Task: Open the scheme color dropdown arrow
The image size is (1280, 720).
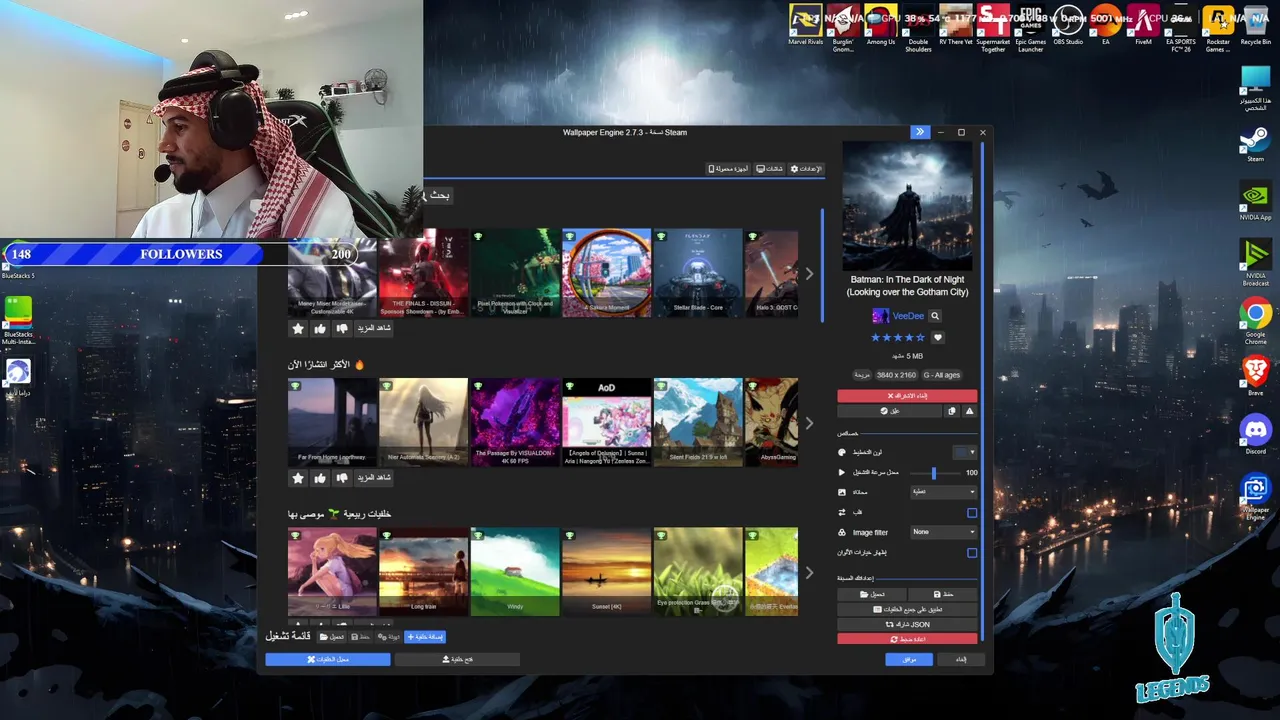Action: [x=972, y=452]
